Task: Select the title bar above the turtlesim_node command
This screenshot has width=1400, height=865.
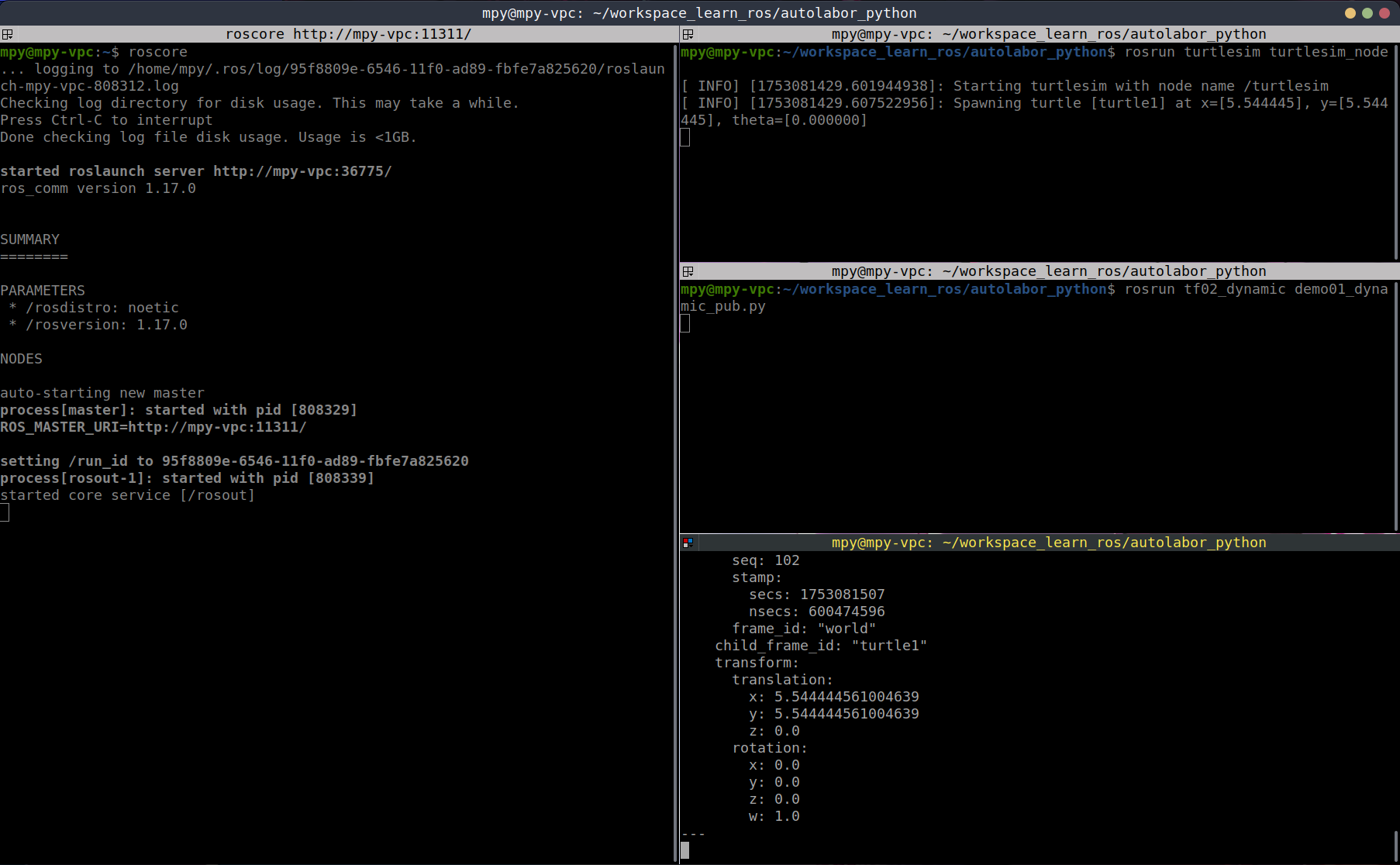Action: click(x=1048, y=34)
